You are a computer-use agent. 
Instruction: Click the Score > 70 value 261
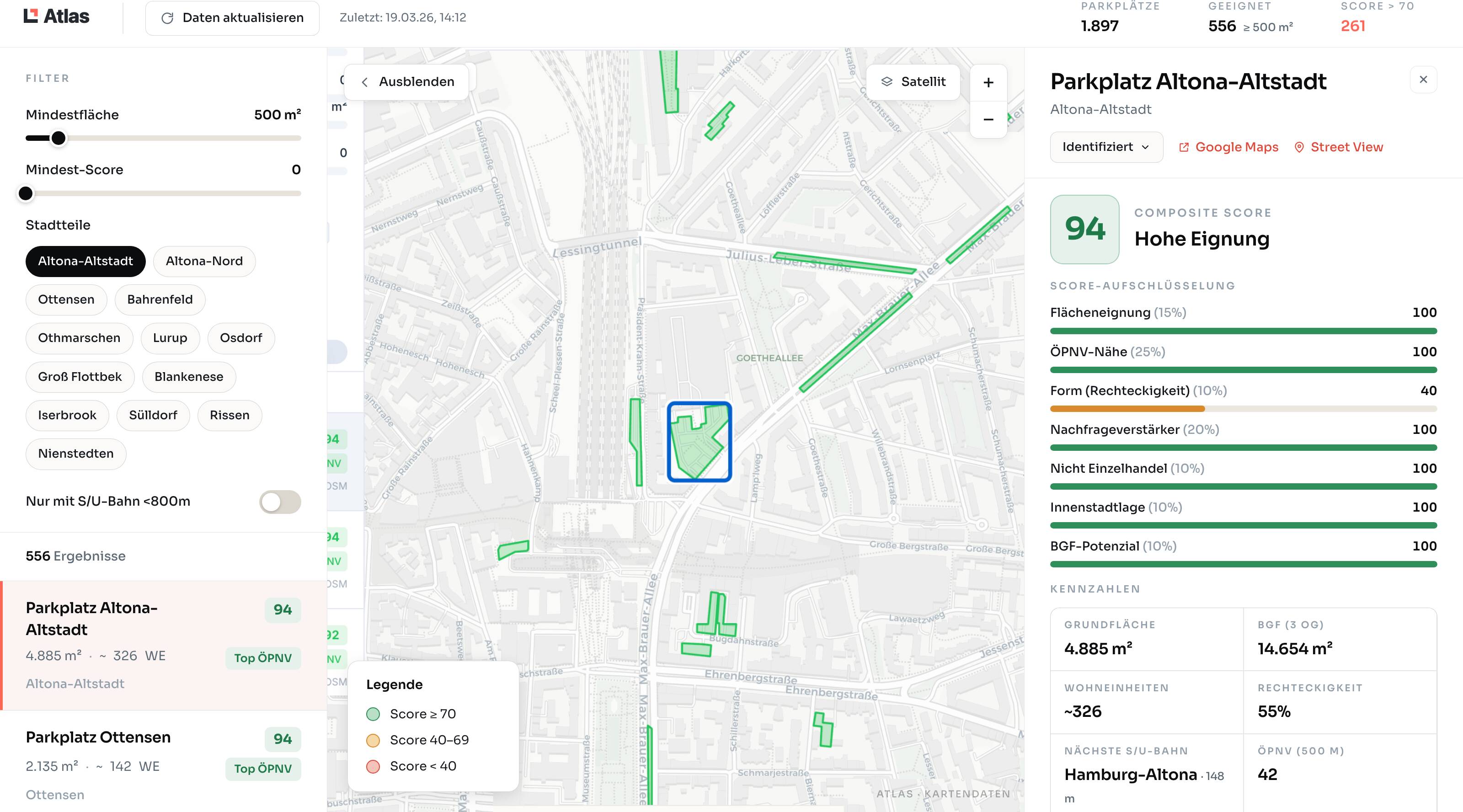tap(1353, 26)
